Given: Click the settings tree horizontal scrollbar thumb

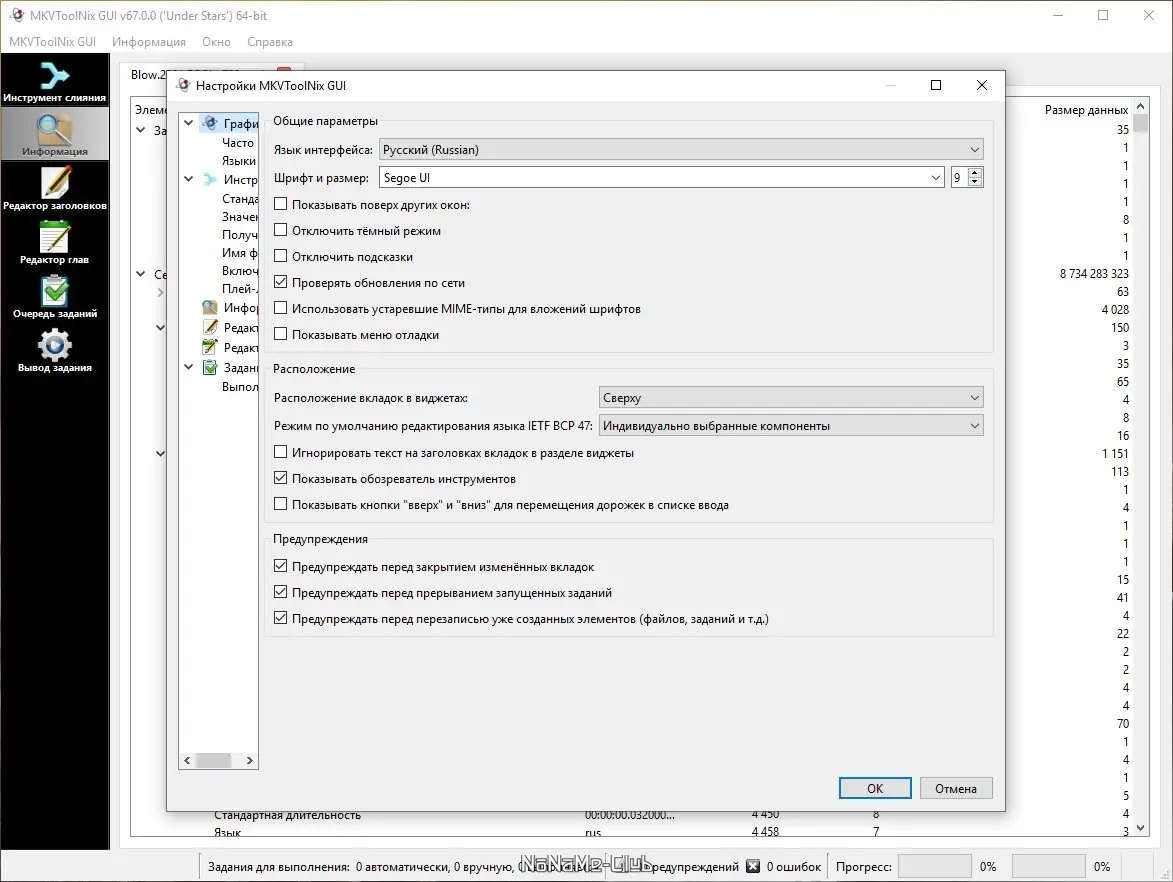Looking at the screenshot, I should [x=213, y=760].
